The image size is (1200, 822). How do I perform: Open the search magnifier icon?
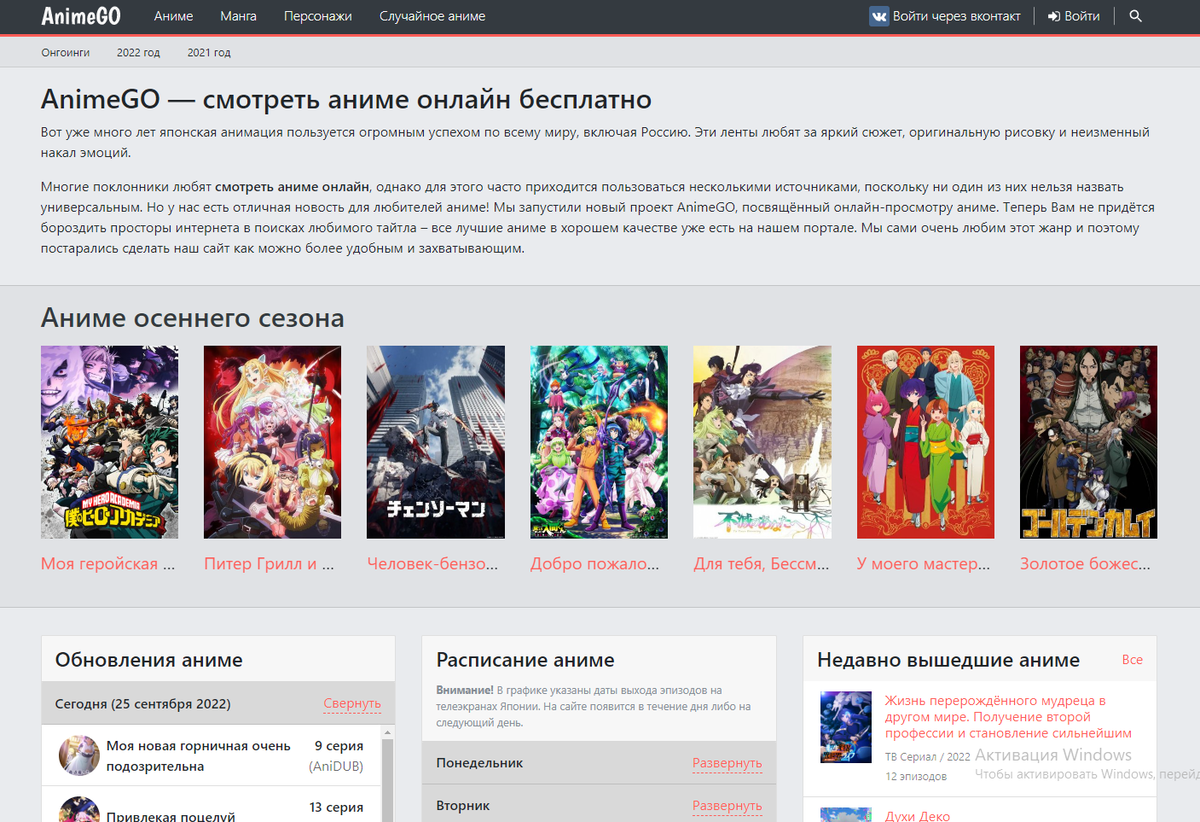(1135, 16)
